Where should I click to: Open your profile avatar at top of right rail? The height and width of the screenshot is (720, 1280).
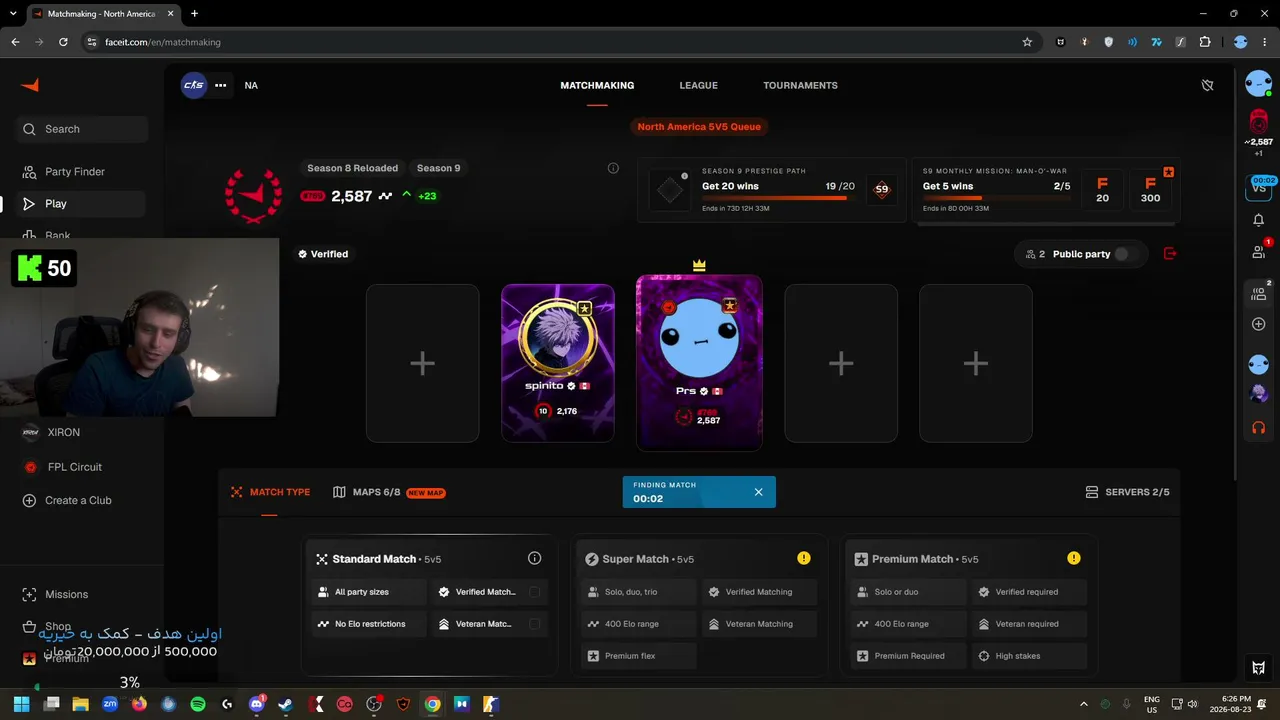pyautogui.click(x=1259, y=84)
